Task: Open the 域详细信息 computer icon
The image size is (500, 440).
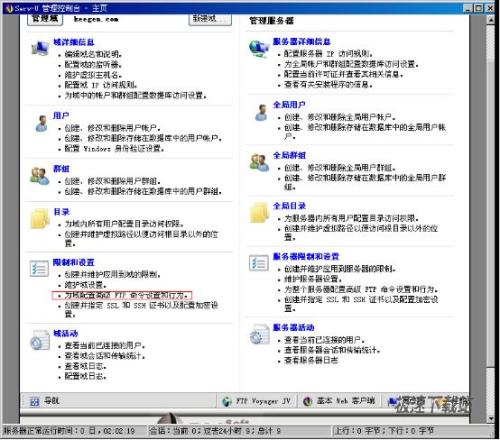Action: 40,48
